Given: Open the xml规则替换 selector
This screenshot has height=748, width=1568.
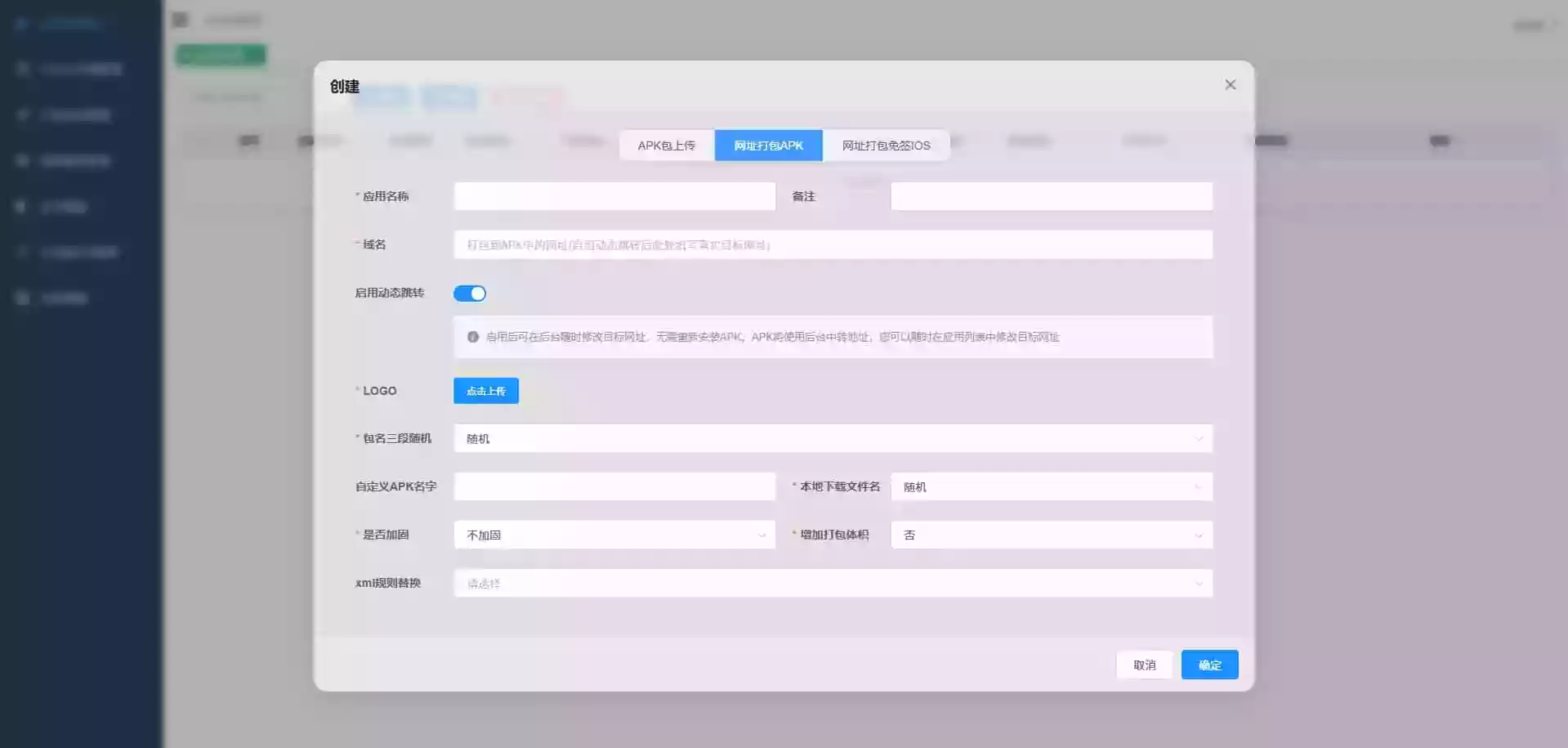Looking at the screenshot, I should (833, 583).
